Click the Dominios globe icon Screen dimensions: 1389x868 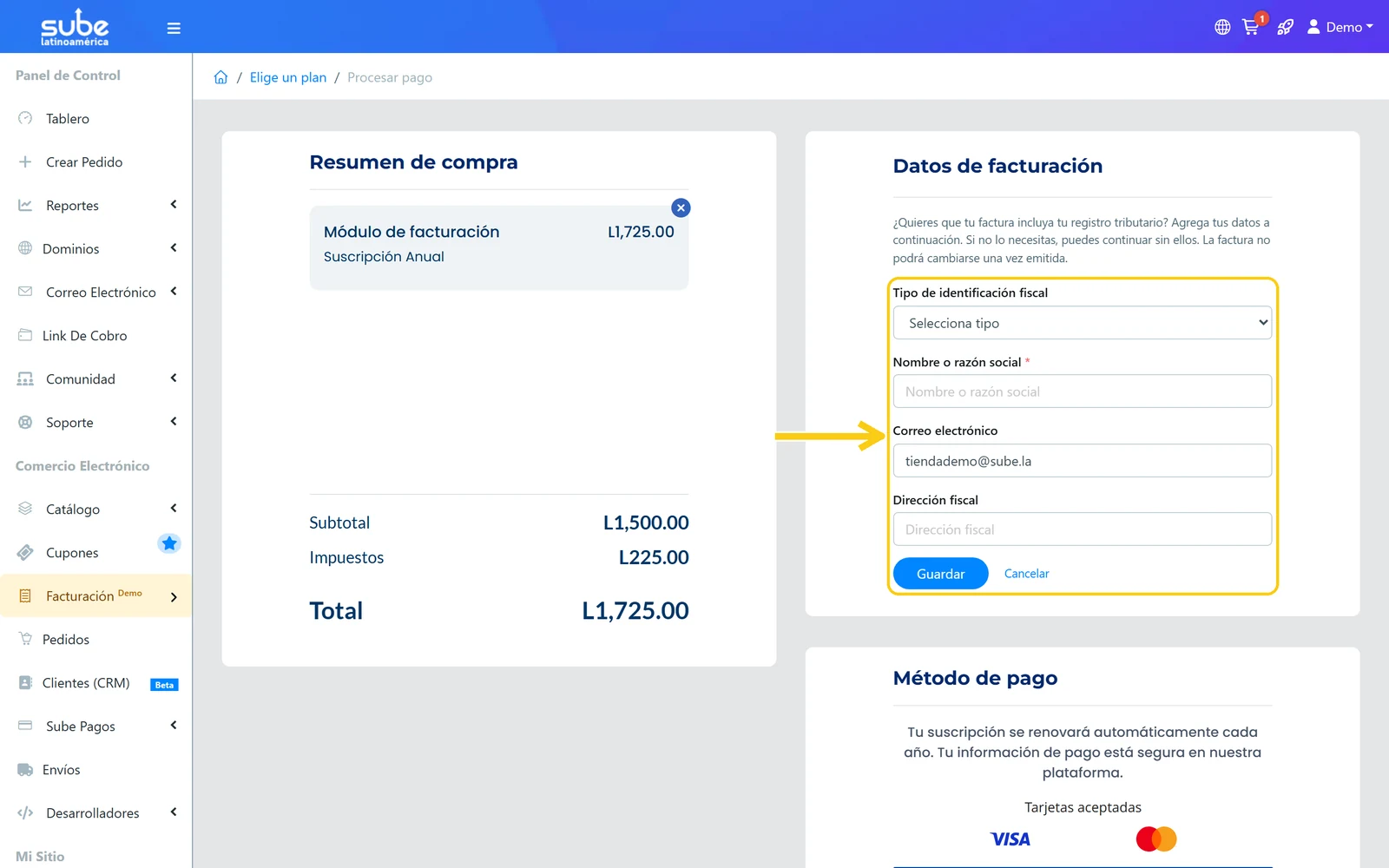coord(25,248)
